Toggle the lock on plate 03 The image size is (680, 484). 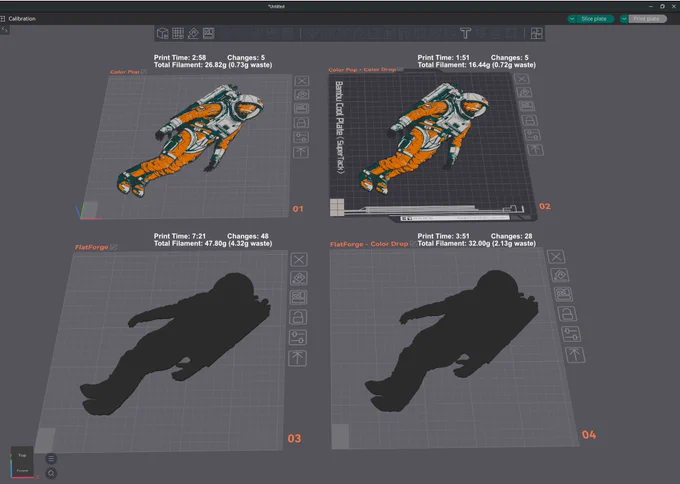pyautogui.click(x=298, y=317)
